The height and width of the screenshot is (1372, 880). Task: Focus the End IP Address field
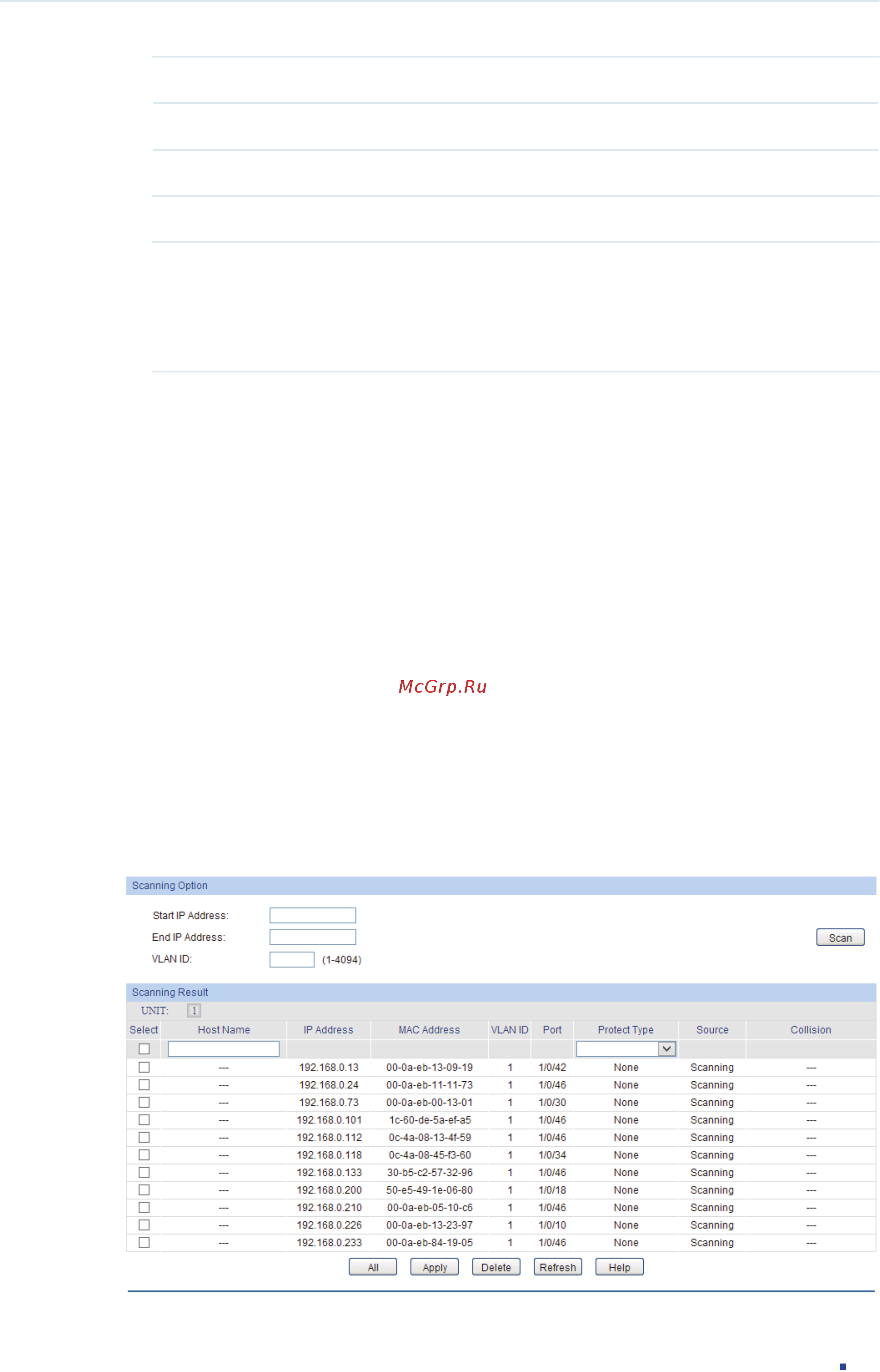coord(313,937)
